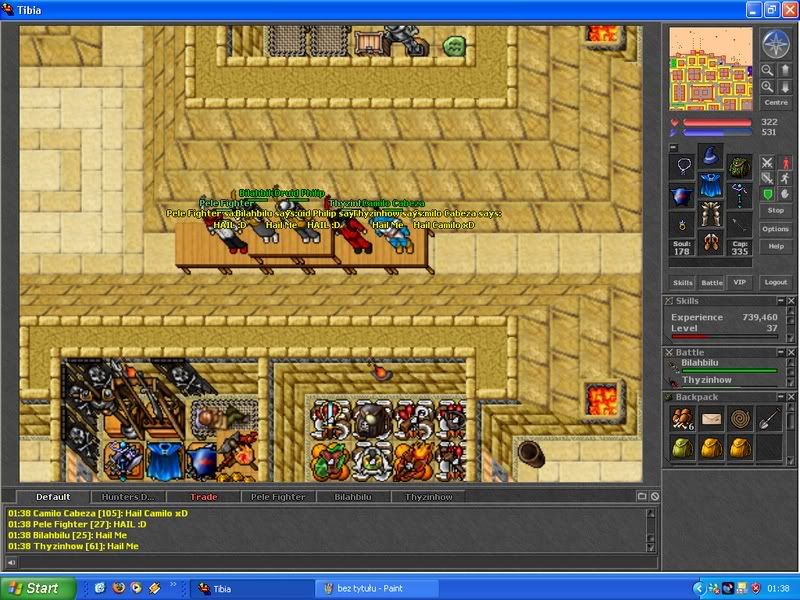Select the amulet necklace slot

coord(682,166)
